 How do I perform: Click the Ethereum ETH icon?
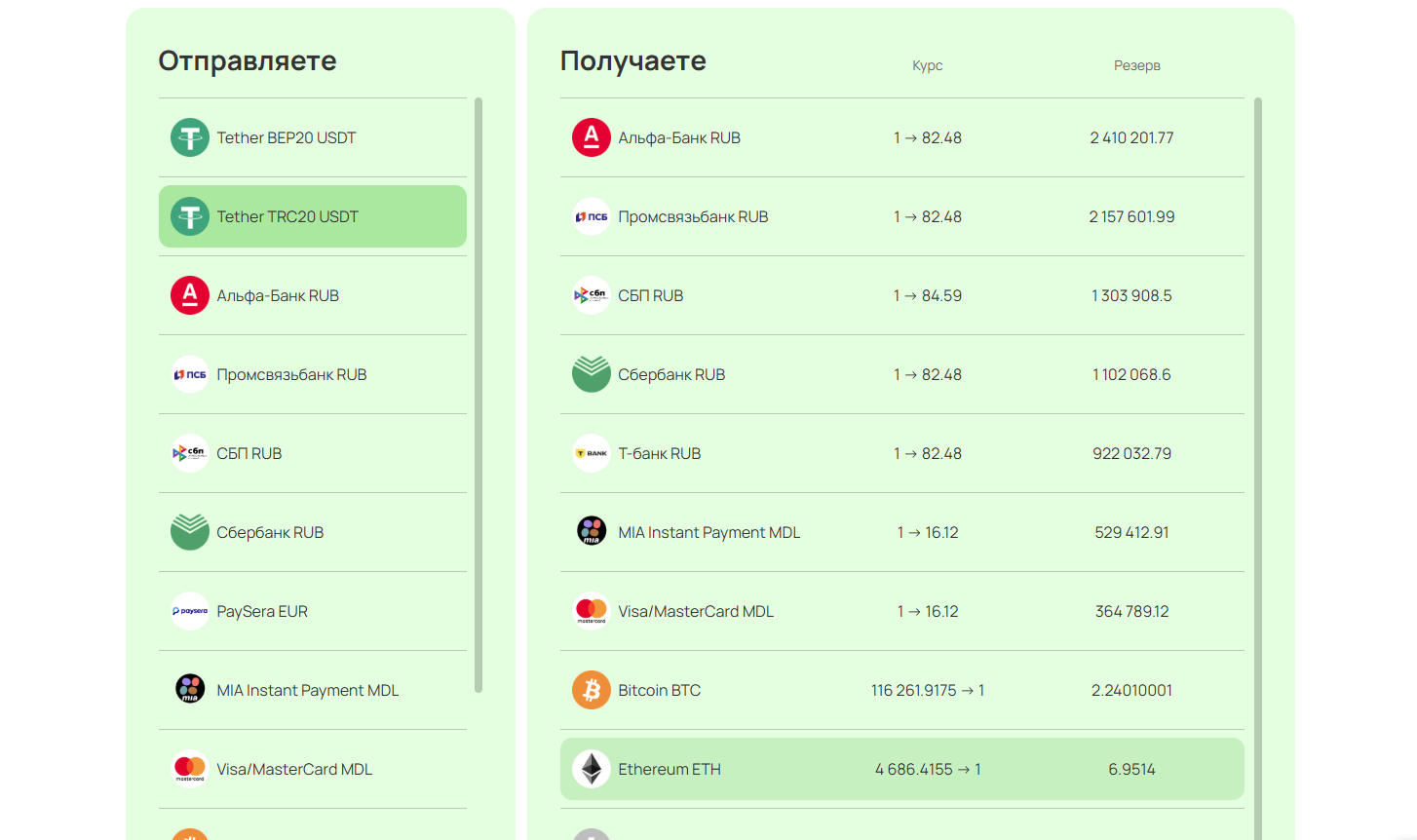tap(591, 768)
